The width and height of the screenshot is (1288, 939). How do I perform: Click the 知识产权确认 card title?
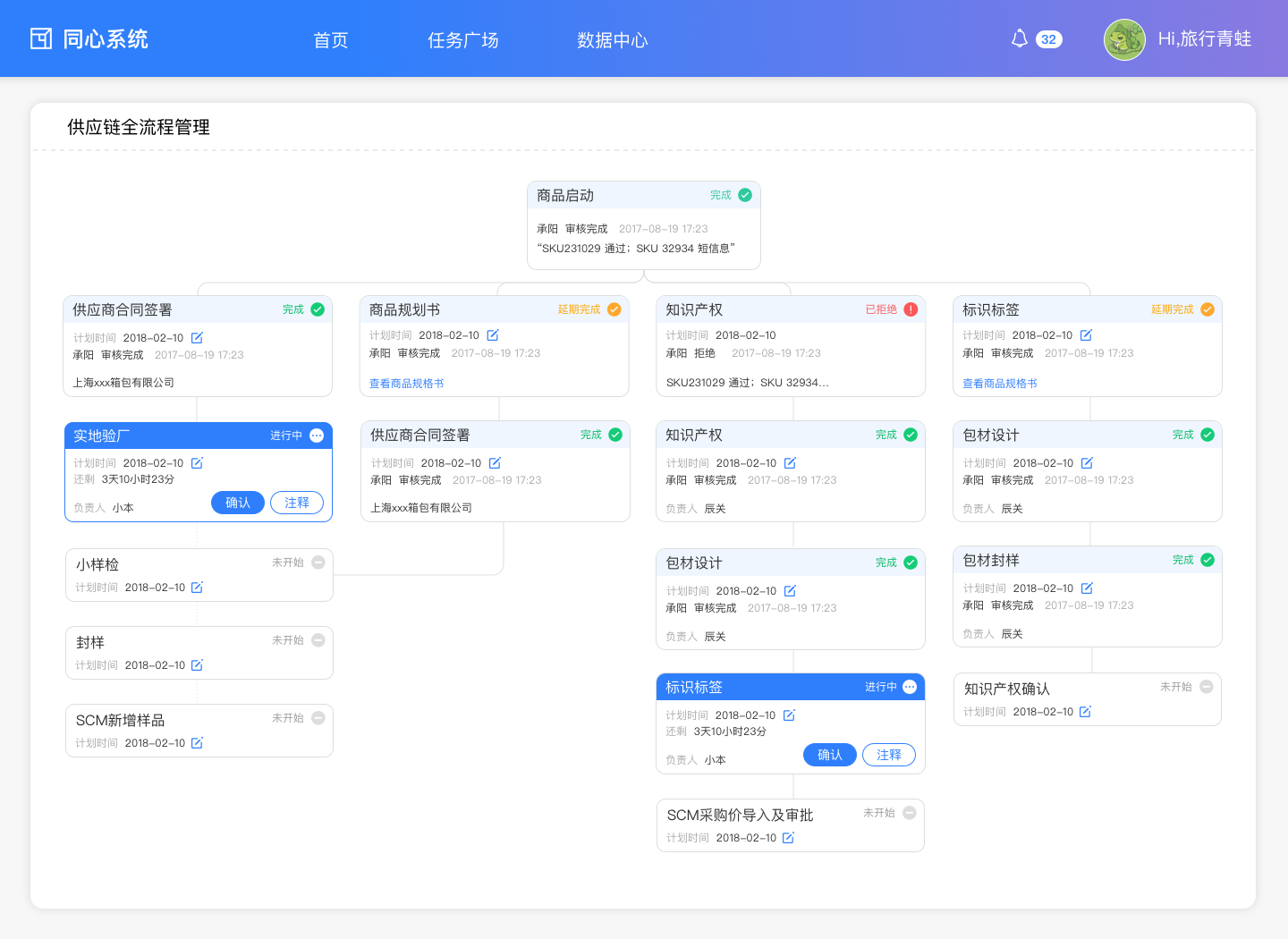[x=1007, y=689]
